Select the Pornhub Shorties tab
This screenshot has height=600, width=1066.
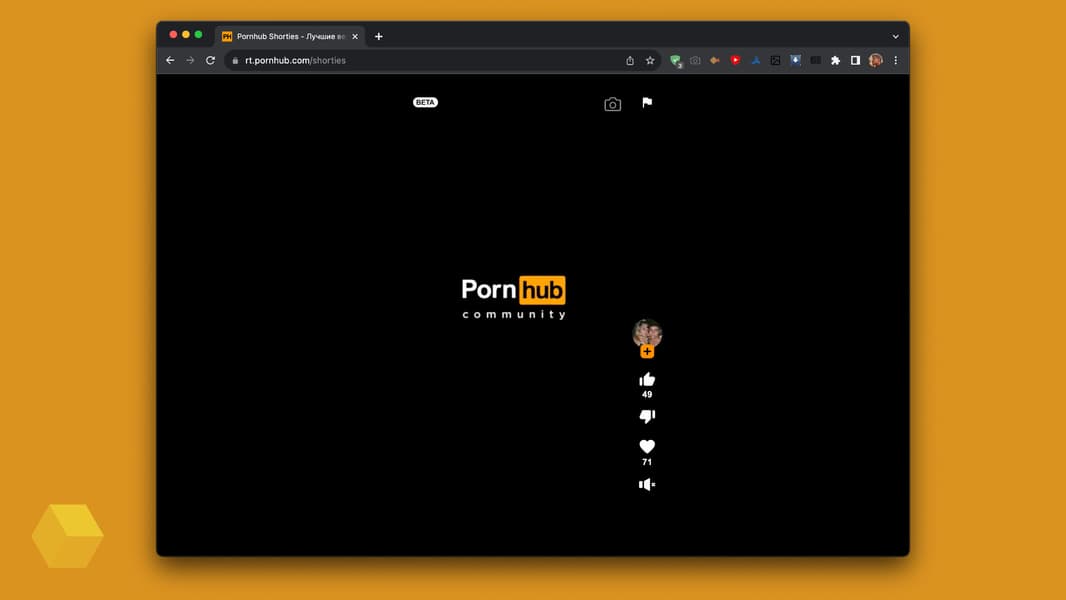[290, 37]
